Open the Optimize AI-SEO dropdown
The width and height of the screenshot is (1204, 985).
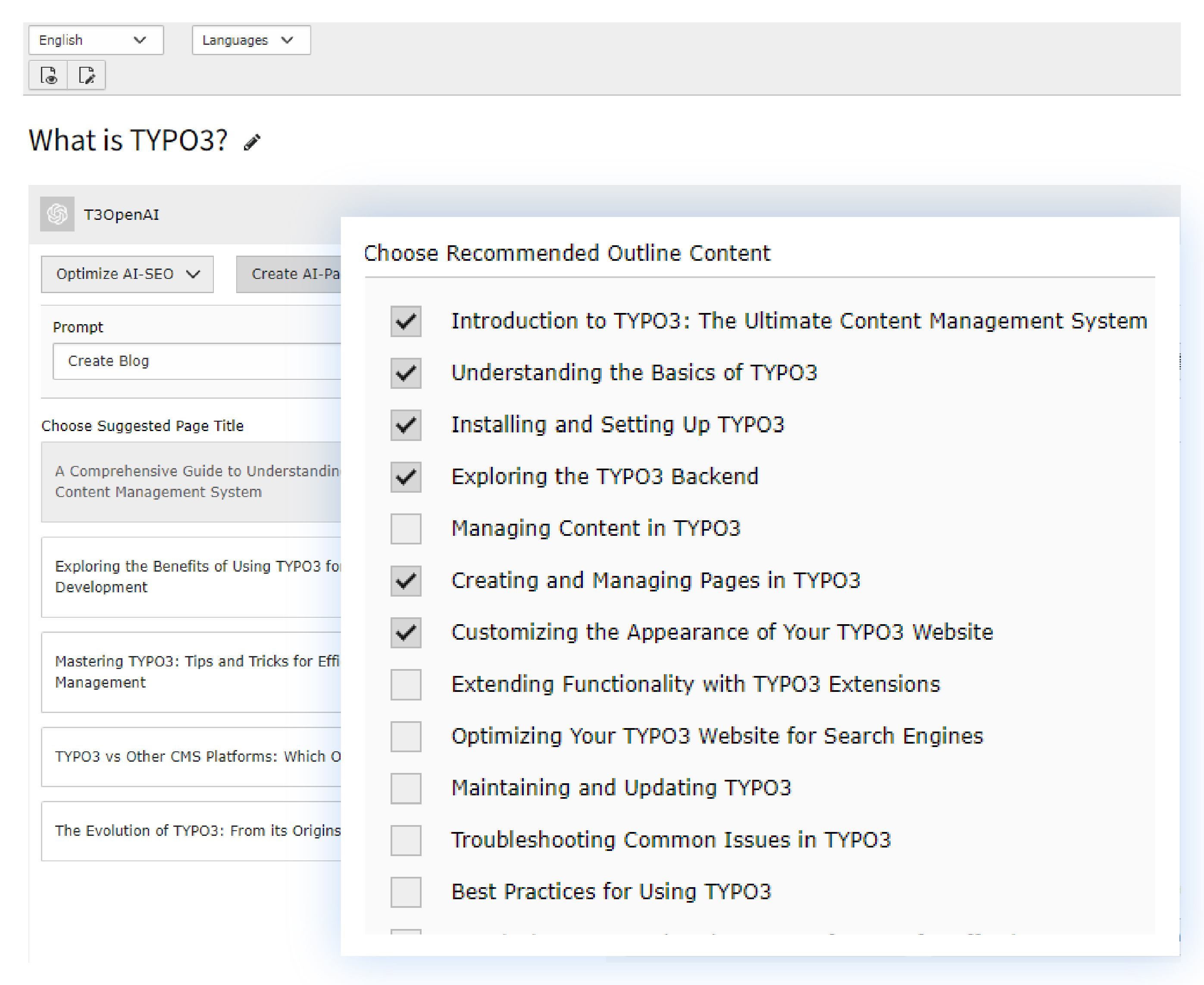coord(127,274)
